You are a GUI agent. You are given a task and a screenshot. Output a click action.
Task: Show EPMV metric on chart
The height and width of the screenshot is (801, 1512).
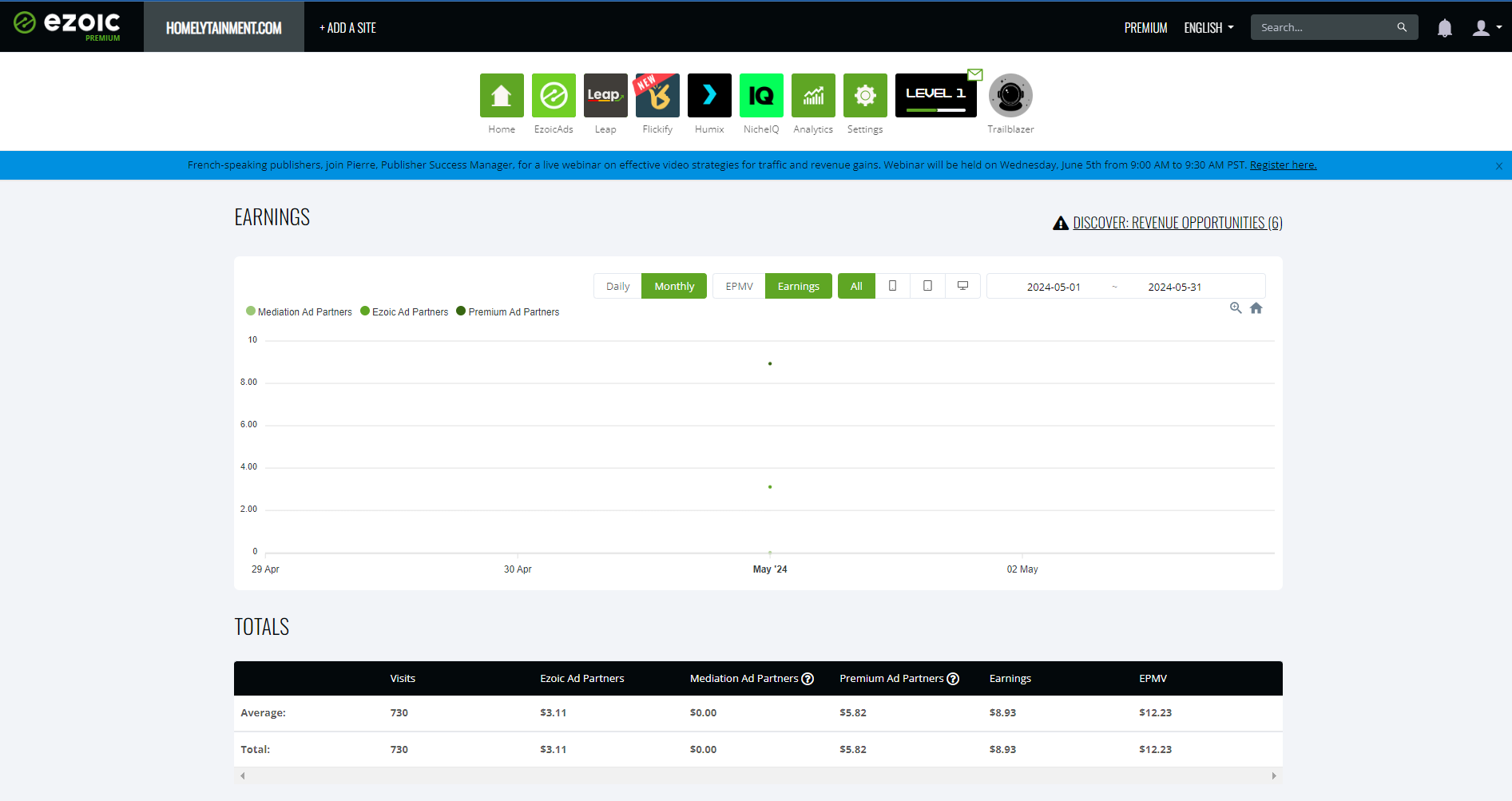739,286
